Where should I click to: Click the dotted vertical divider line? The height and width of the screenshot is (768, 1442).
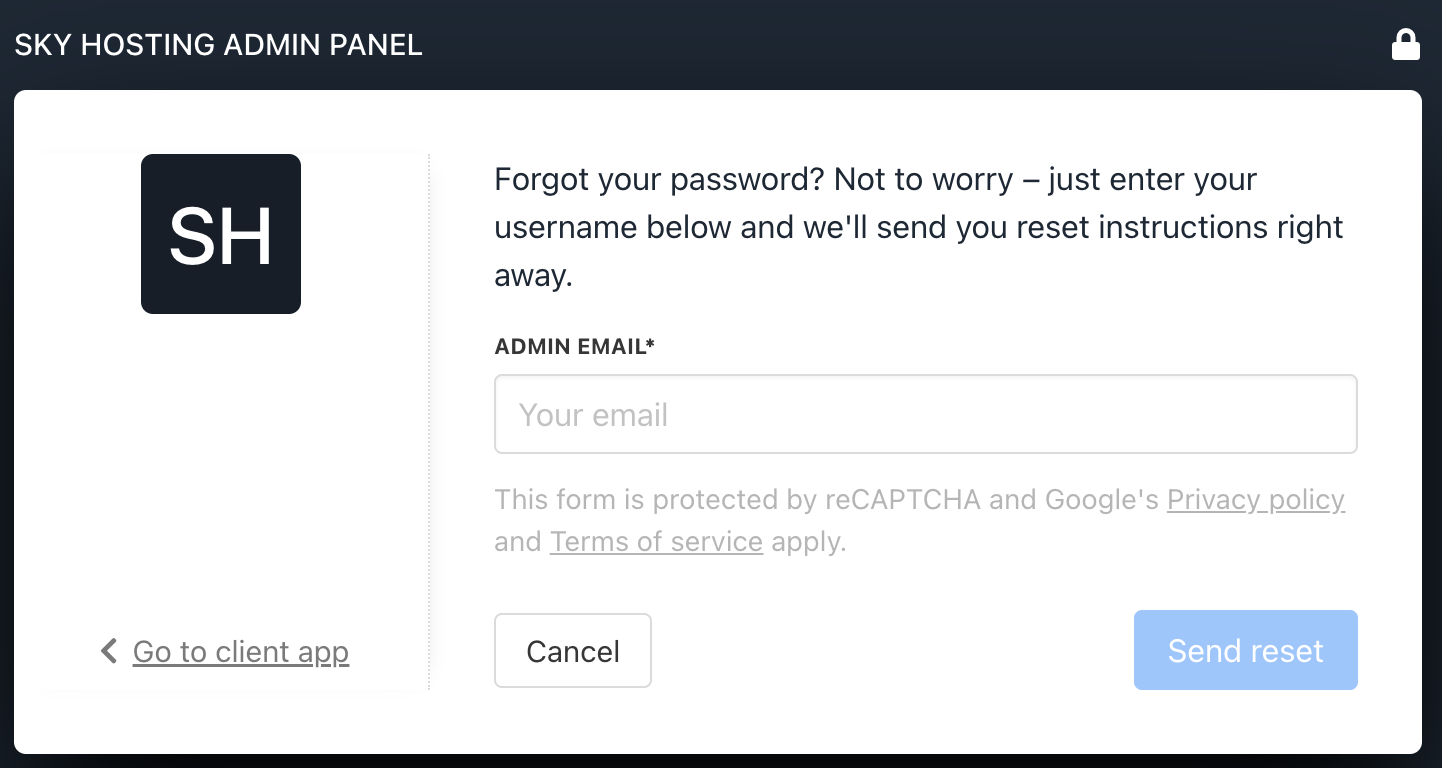tap(429, 420)
